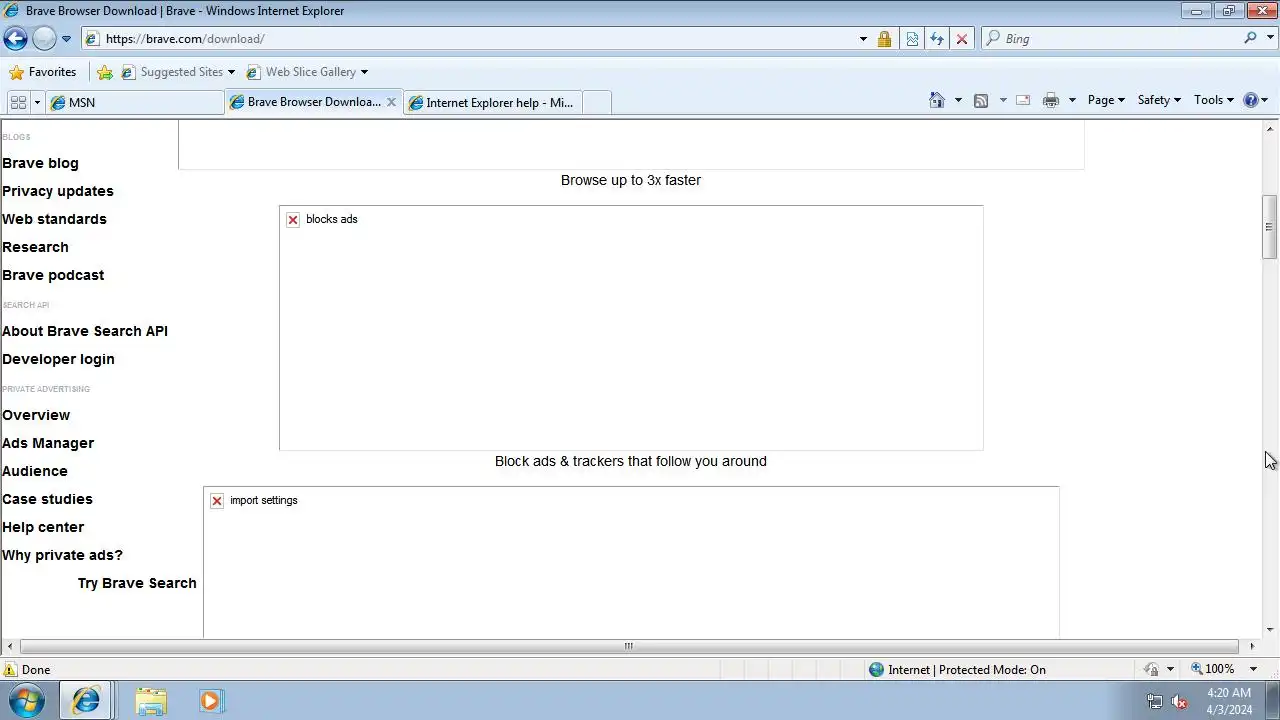
Task: Open Why private ads? link
Action: (62, 555)
